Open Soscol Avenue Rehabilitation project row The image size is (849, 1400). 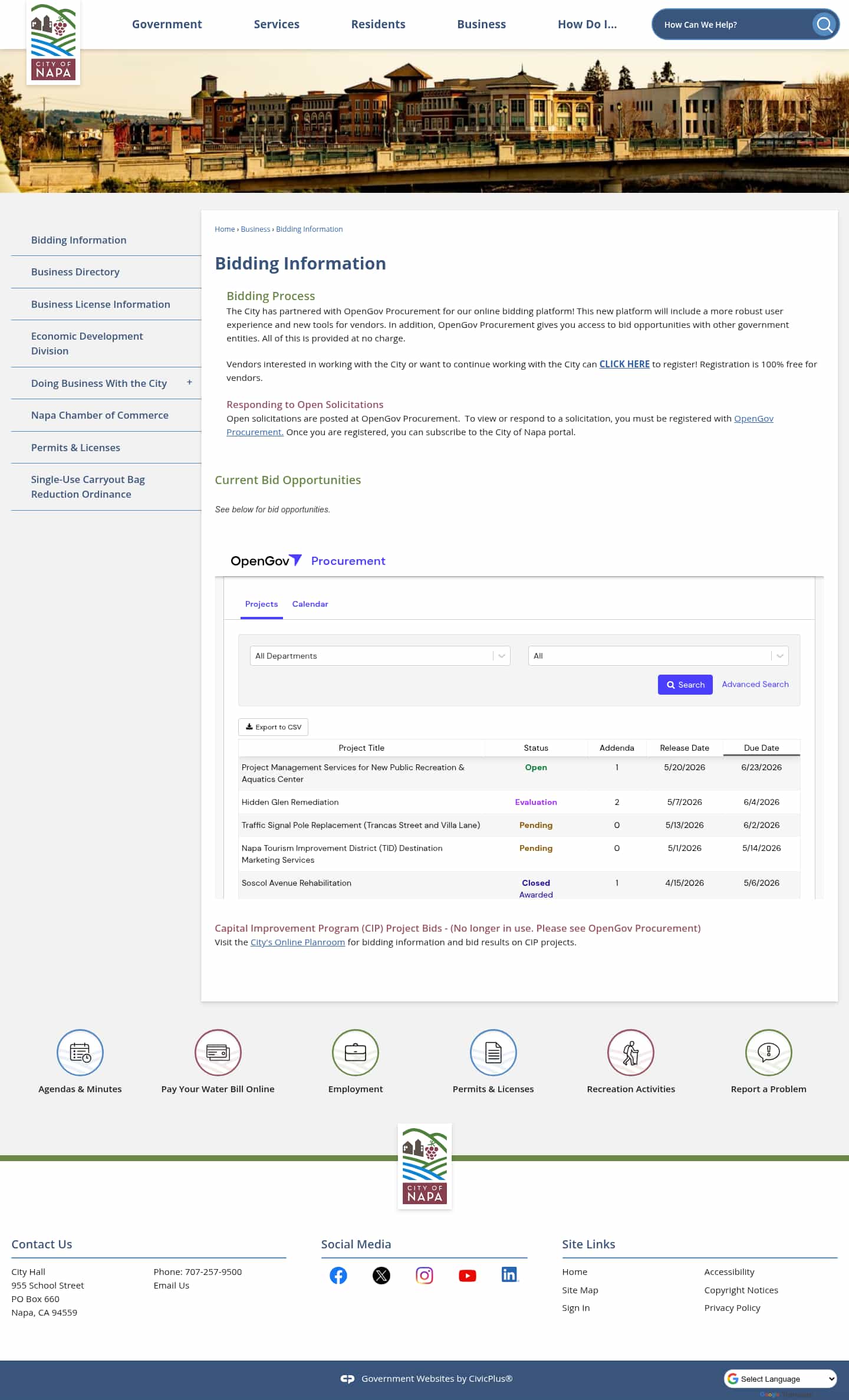(x=519, y=886)
